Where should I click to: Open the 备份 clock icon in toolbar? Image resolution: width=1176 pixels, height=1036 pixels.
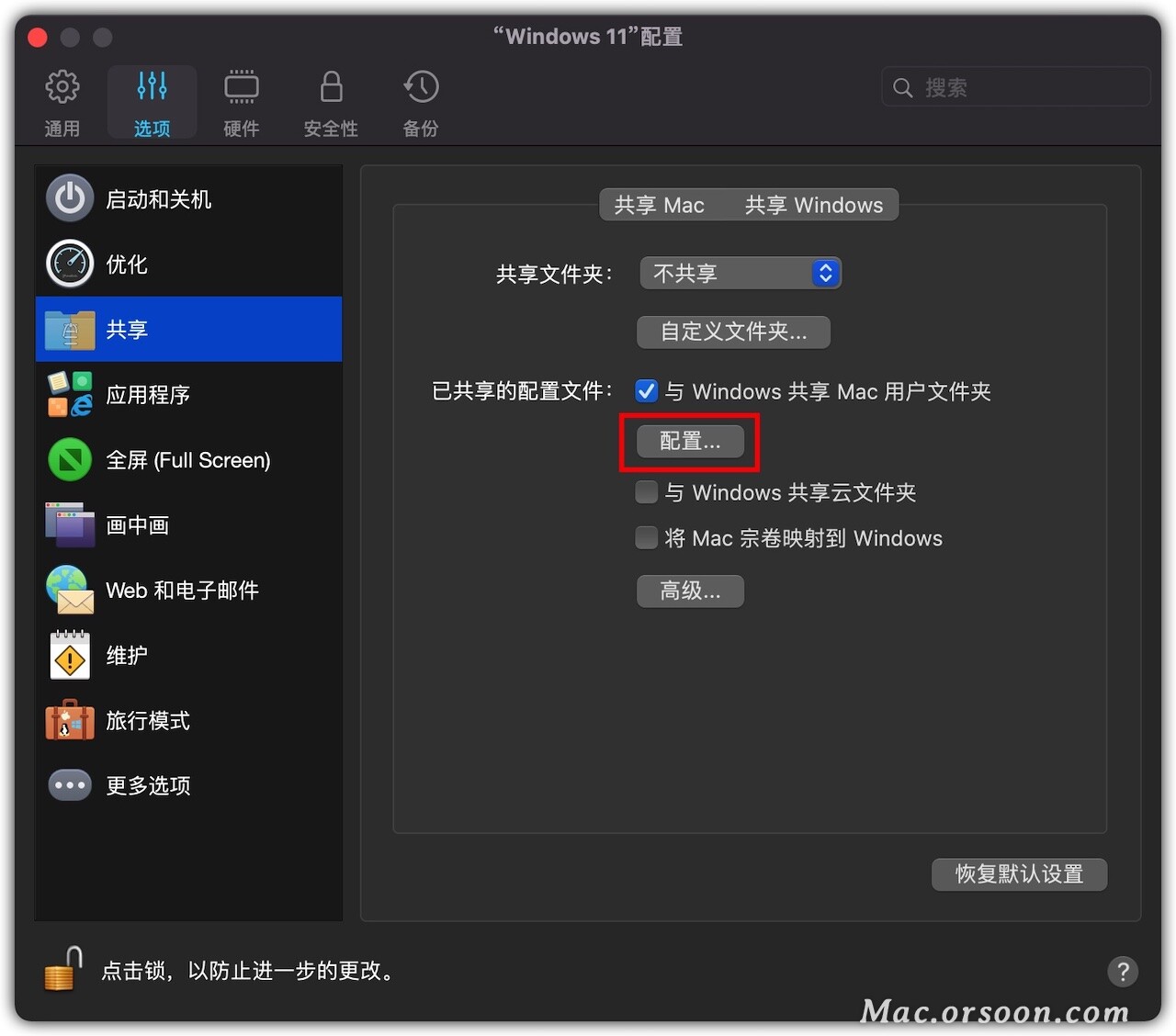[x=421, y=87]
